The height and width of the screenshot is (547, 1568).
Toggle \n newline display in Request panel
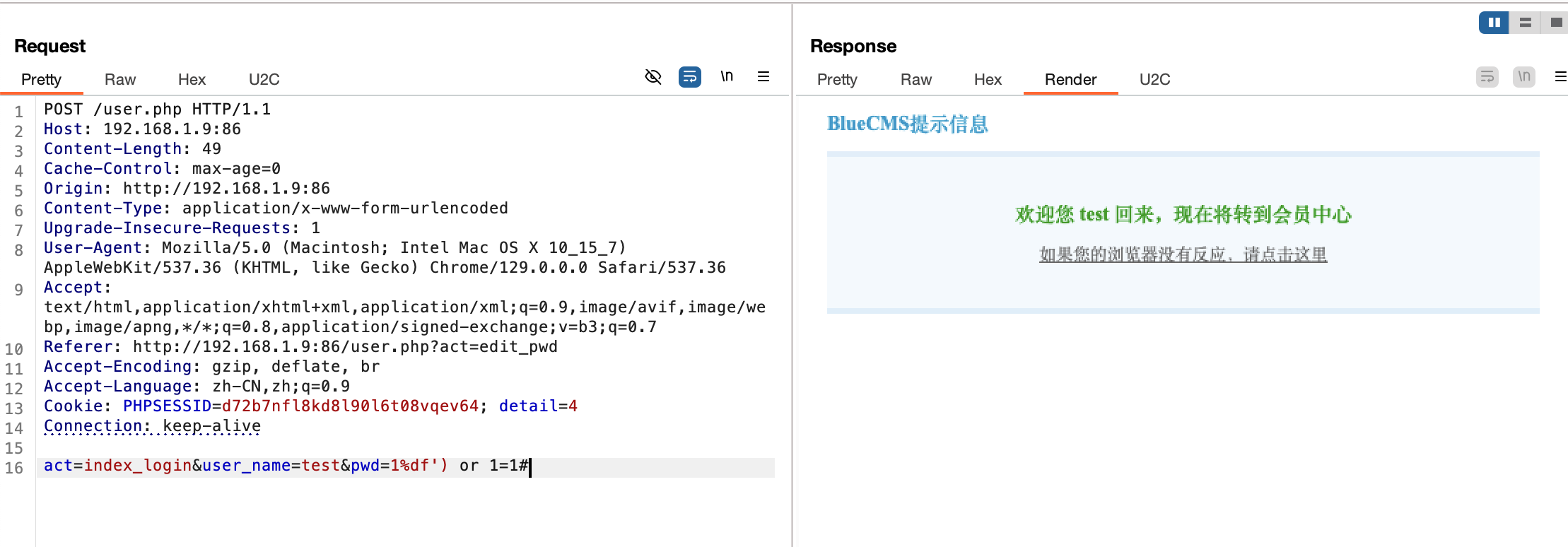tap(727, 76)
